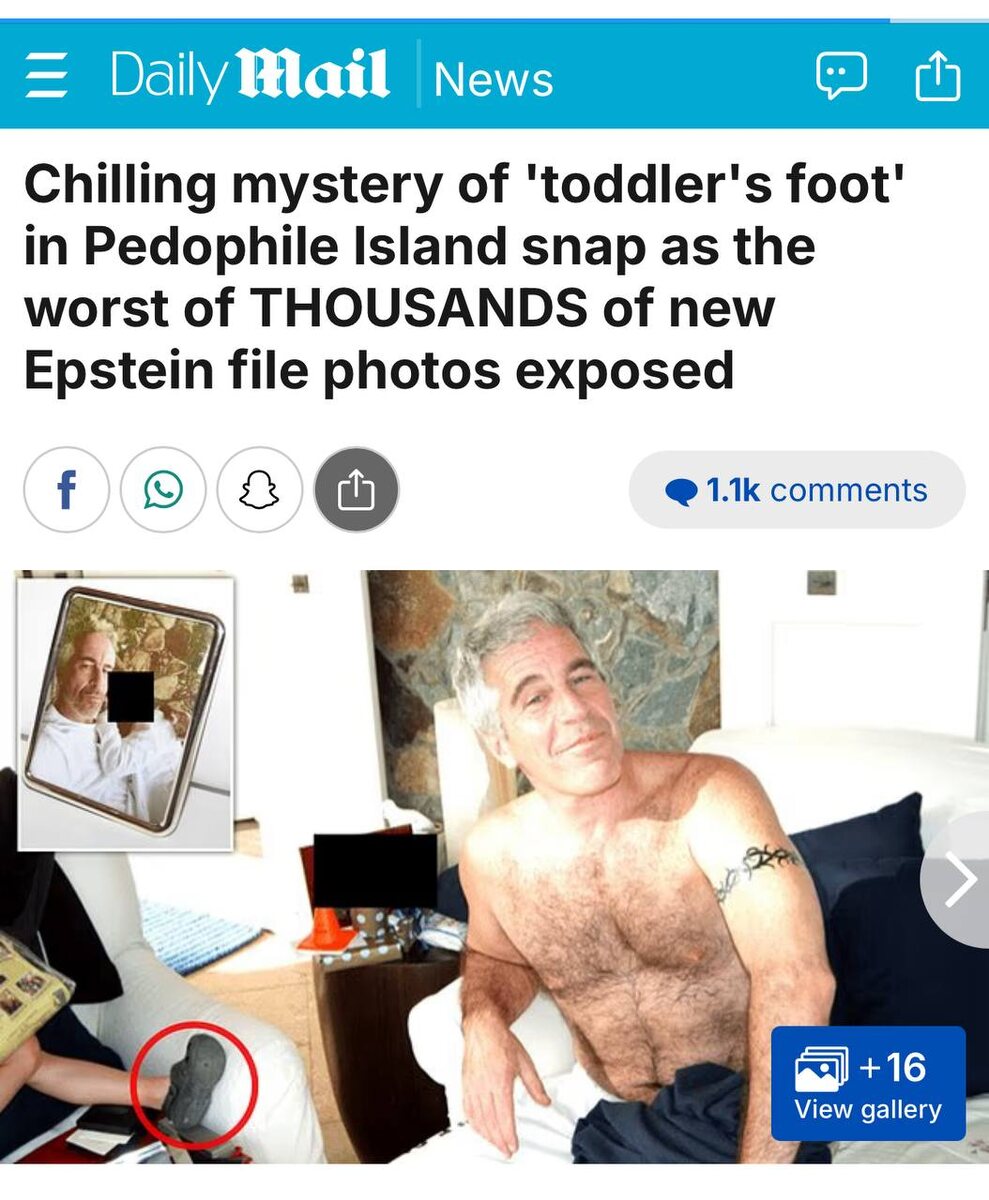
Task: Tap the header speech-bubble comments icon
Action: (x=840, y=77)
